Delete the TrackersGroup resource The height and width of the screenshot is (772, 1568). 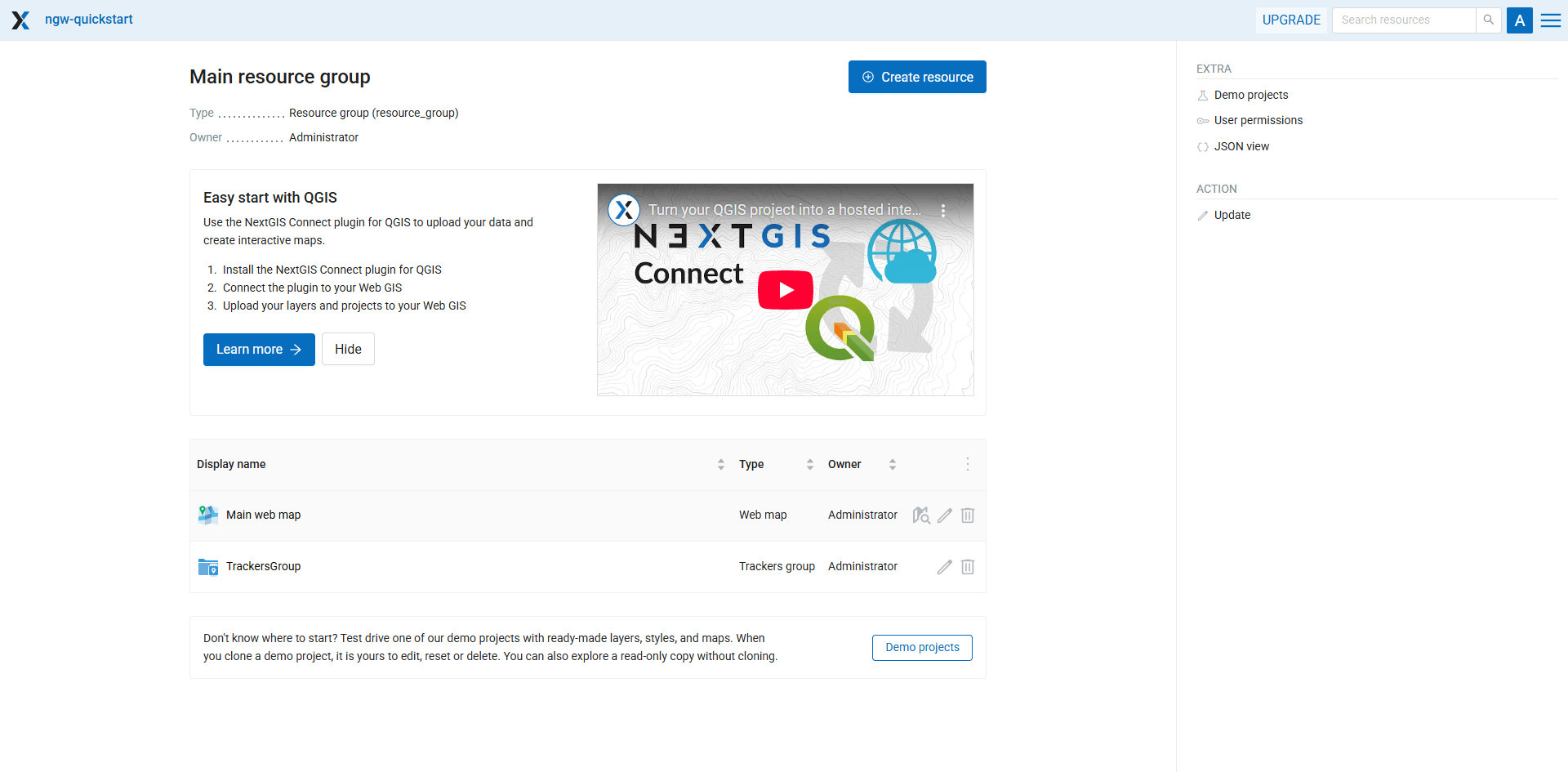click(x=968, y=567)
